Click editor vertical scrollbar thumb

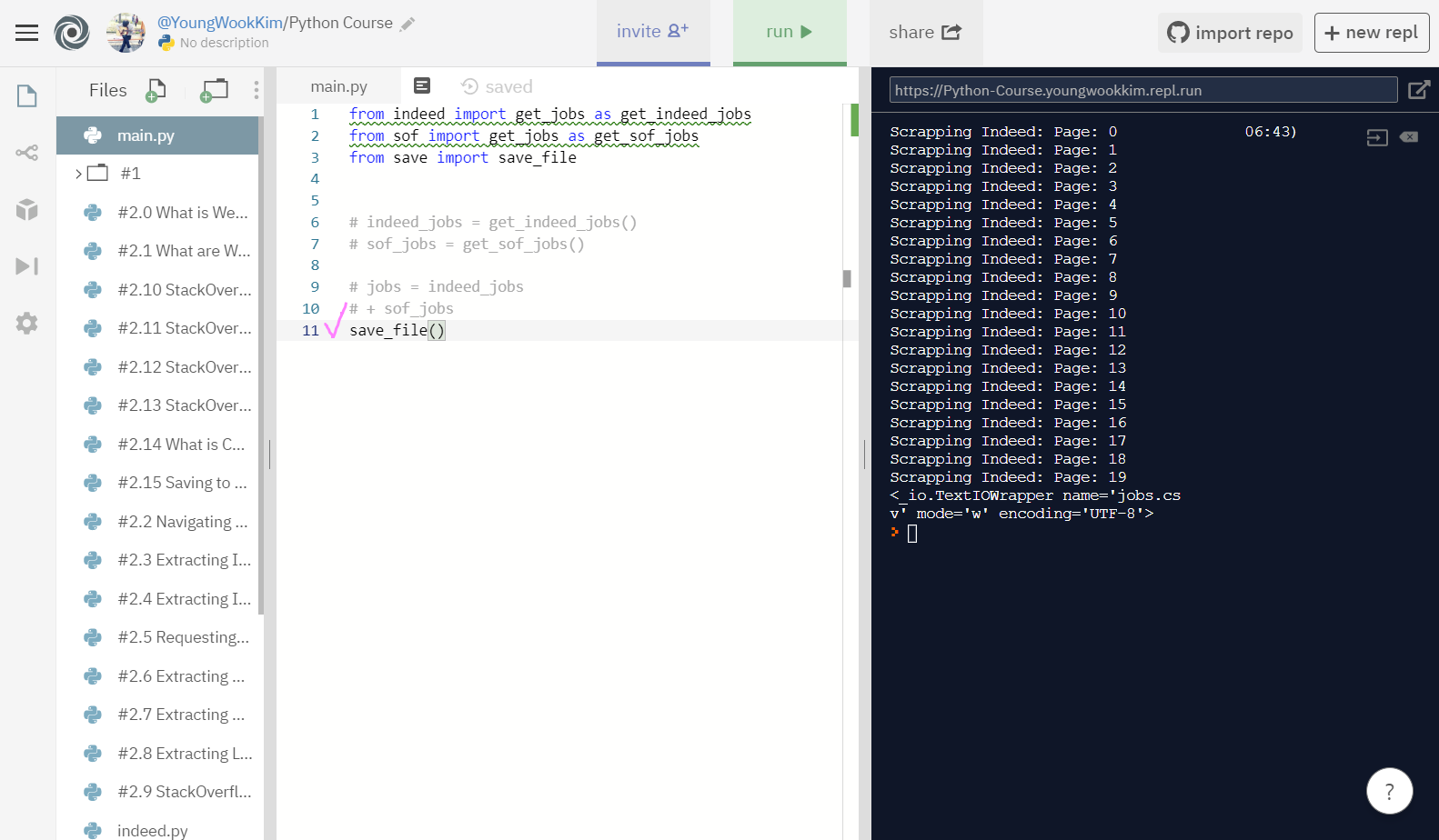point(847,278)
